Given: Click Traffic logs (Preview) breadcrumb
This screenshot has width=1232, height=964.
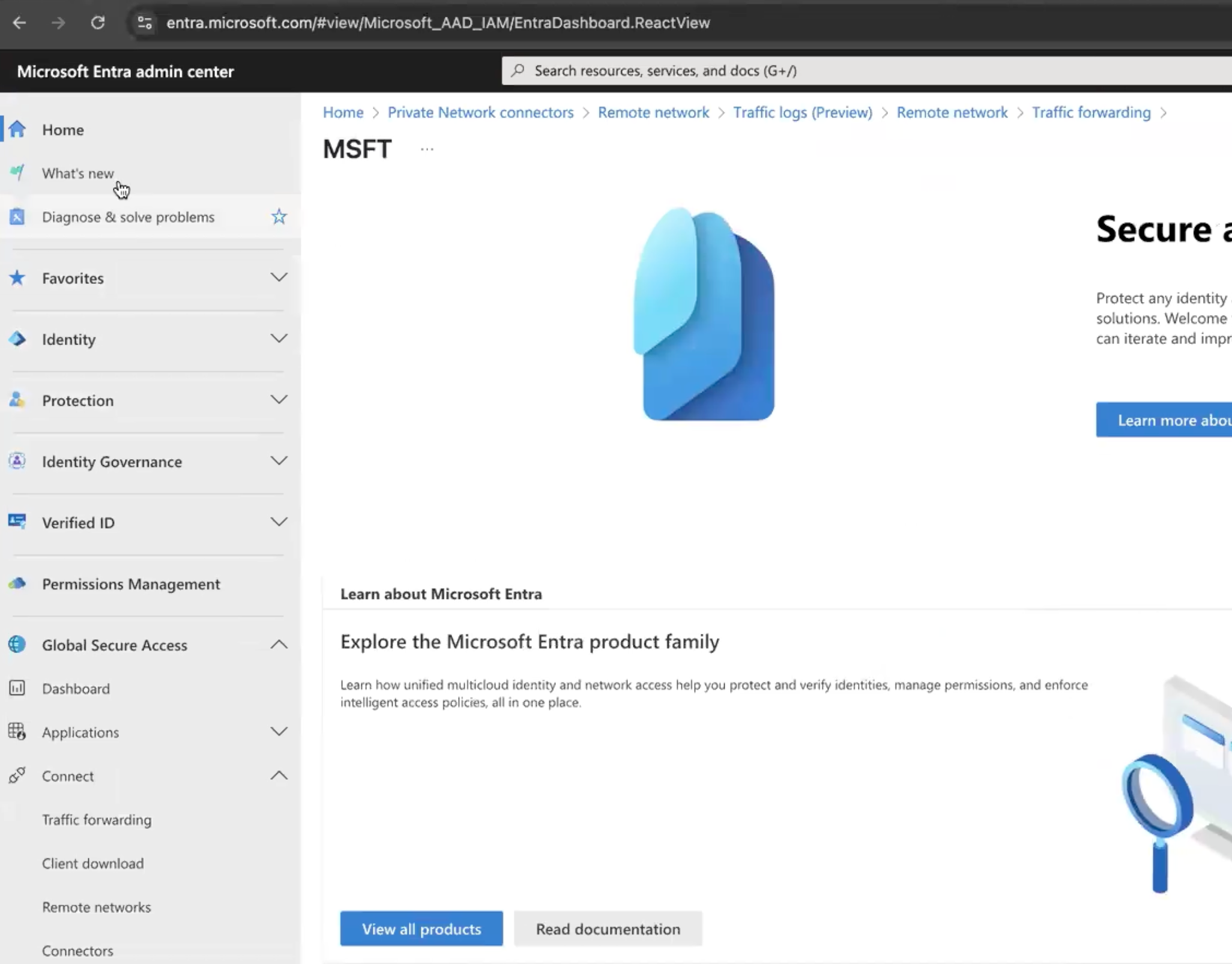Looking at the screenshot, I should click(803, 112).
